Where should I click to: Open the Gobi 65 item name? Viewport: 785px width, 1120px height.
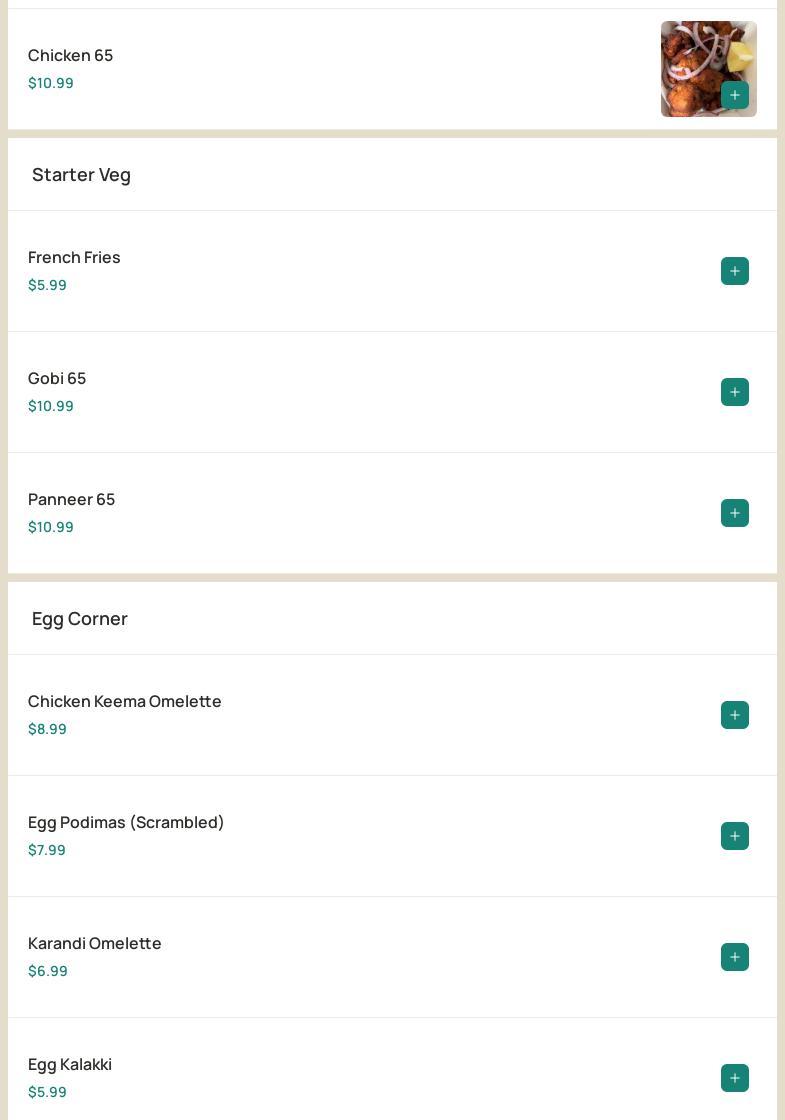click(x=57, y=378)
